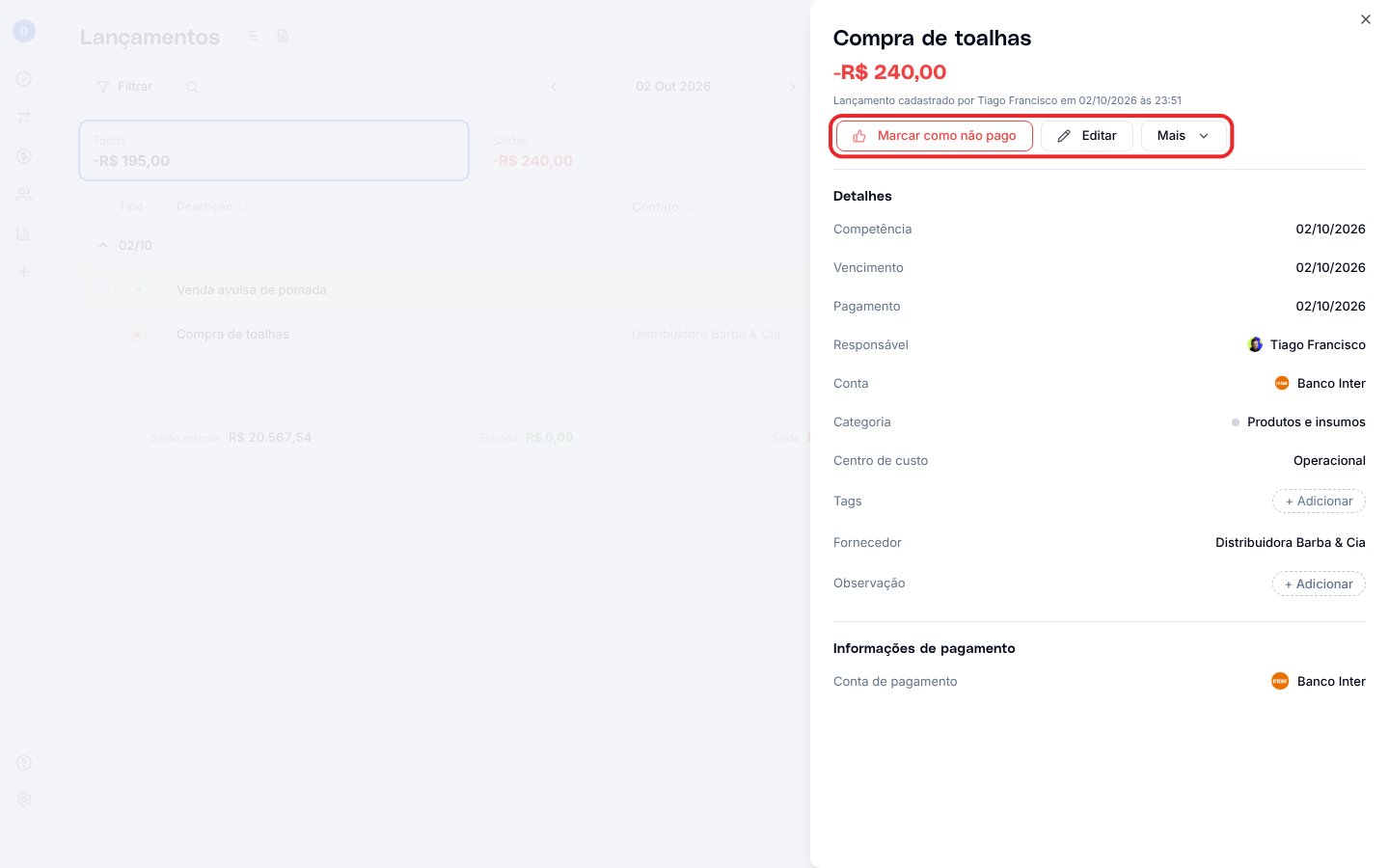Open the bar chart reports sidebar icon
Viewport: 1389px width, 868px height.
coord(24,233)
